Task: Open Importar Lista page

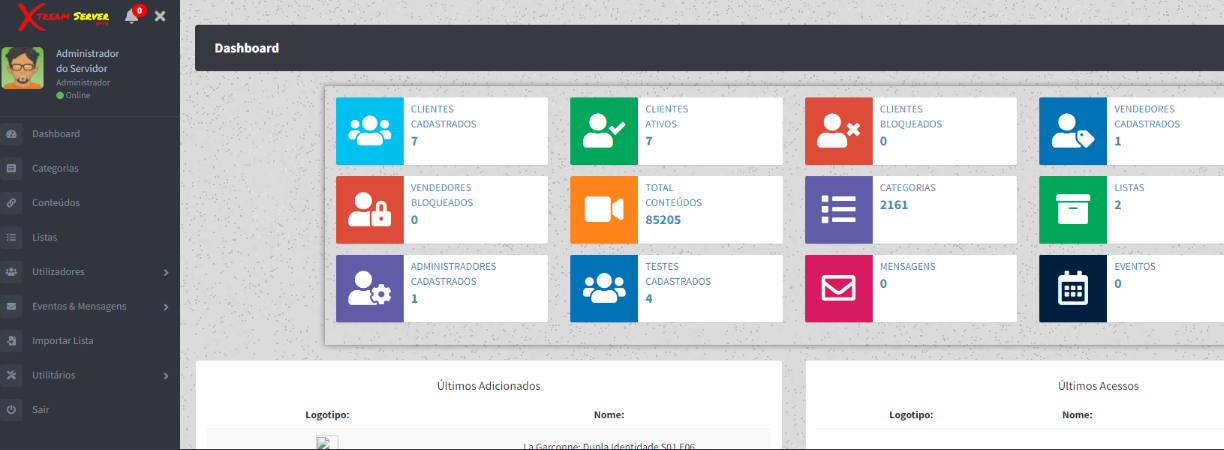Action: pos(62,341)
